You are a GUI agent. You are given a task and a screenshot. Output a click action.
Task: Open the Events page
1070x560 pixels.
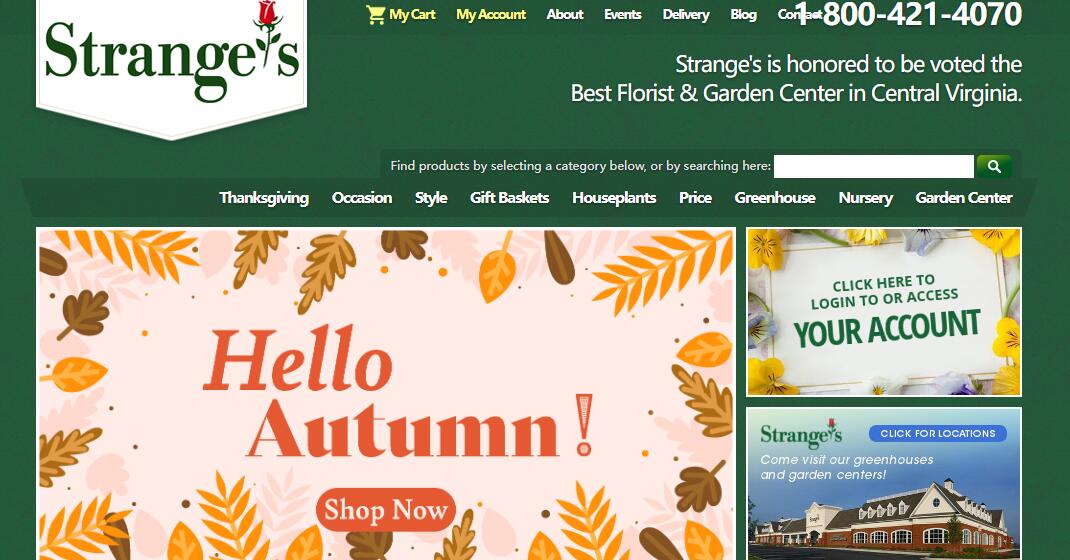pos(623,14)
